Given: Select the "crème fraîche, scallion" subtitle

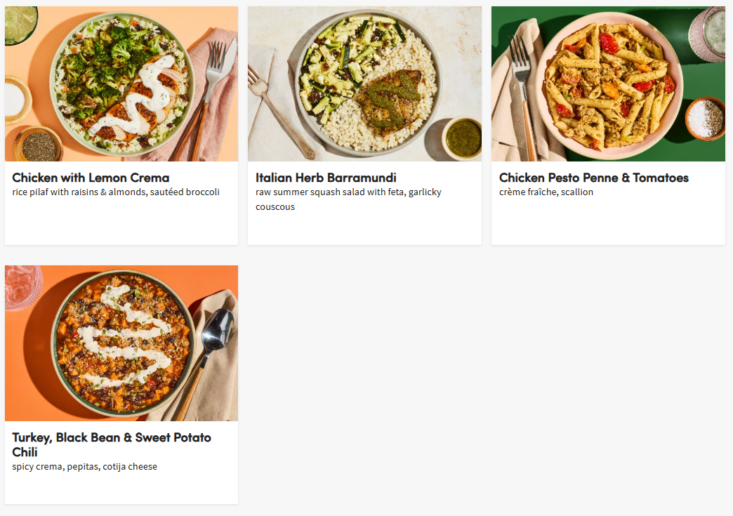Looking at the screenshot, I should (546, 192).
